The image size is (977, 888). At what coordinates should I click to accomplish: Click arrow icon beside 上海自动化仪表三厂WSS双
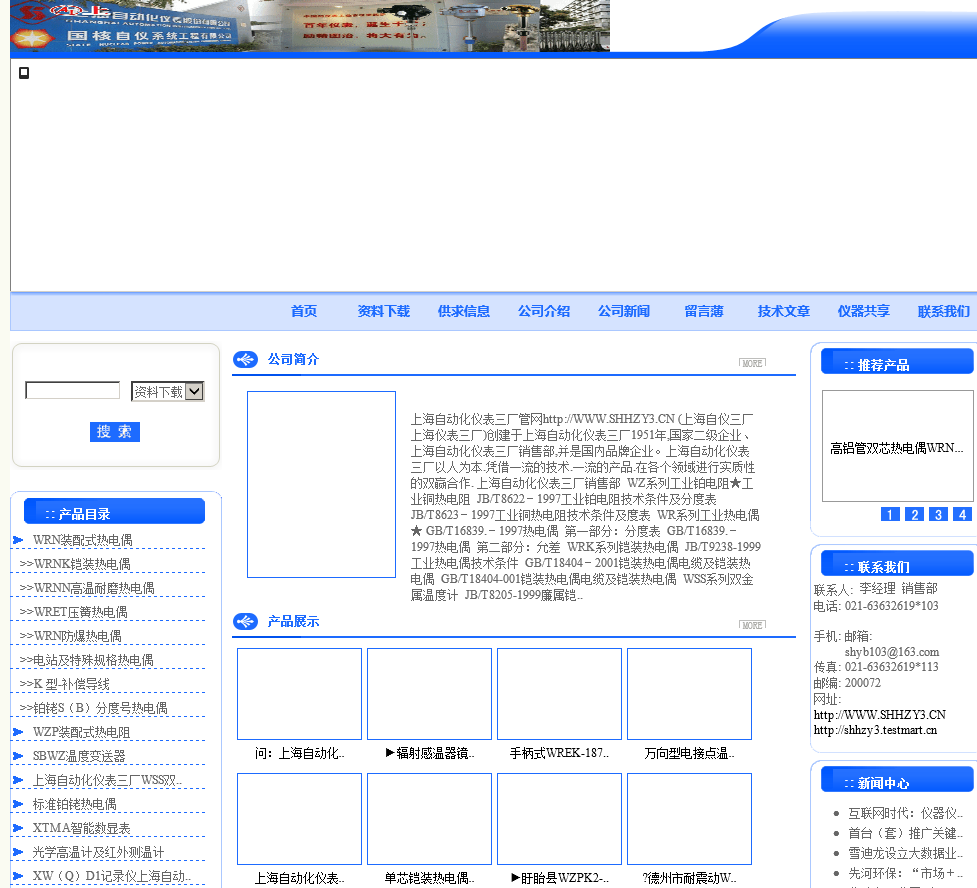[18, 780]
